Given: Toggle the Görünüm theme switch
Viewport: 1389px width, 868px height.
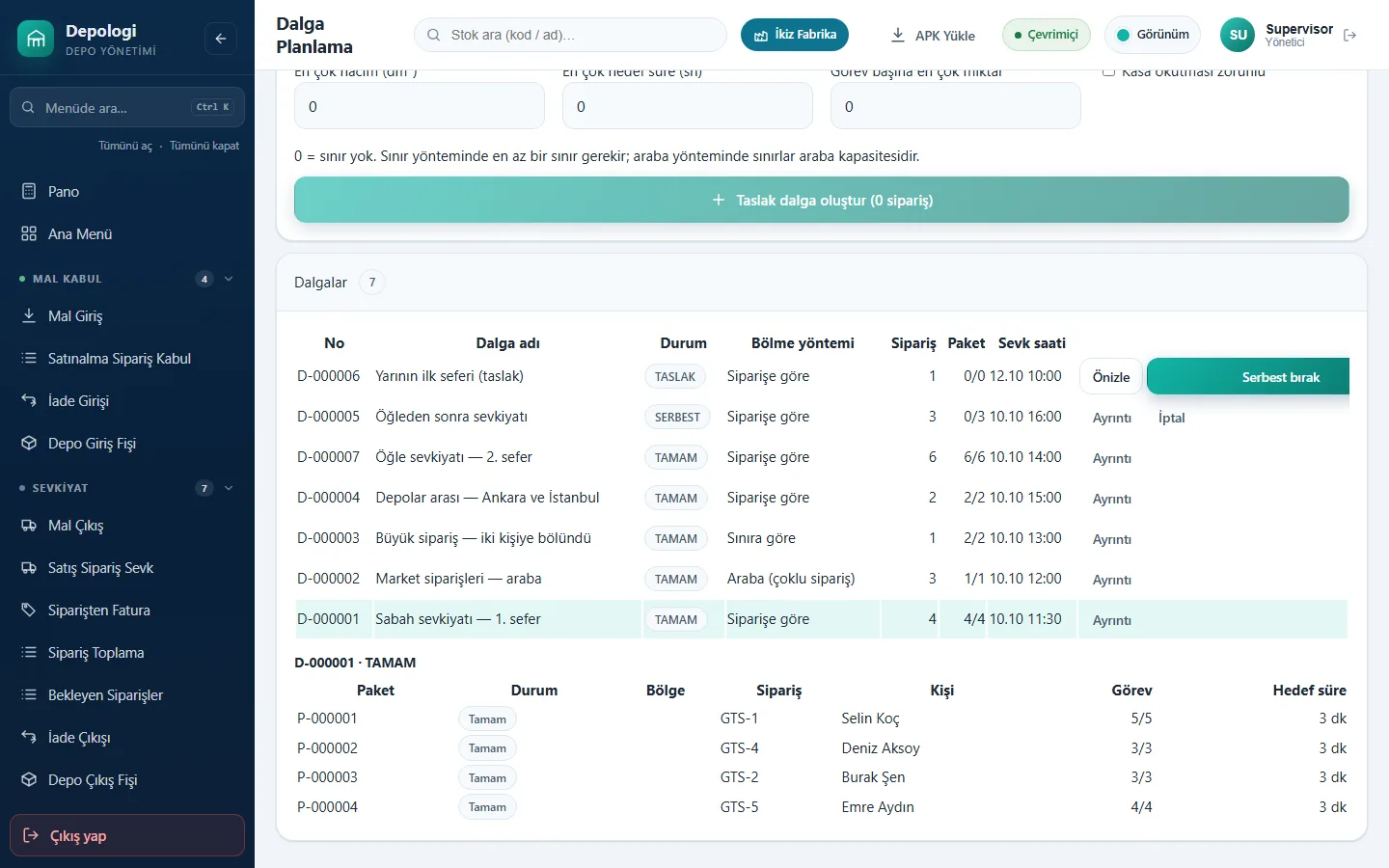Looking at the screenshot, I should (1153, 35).
